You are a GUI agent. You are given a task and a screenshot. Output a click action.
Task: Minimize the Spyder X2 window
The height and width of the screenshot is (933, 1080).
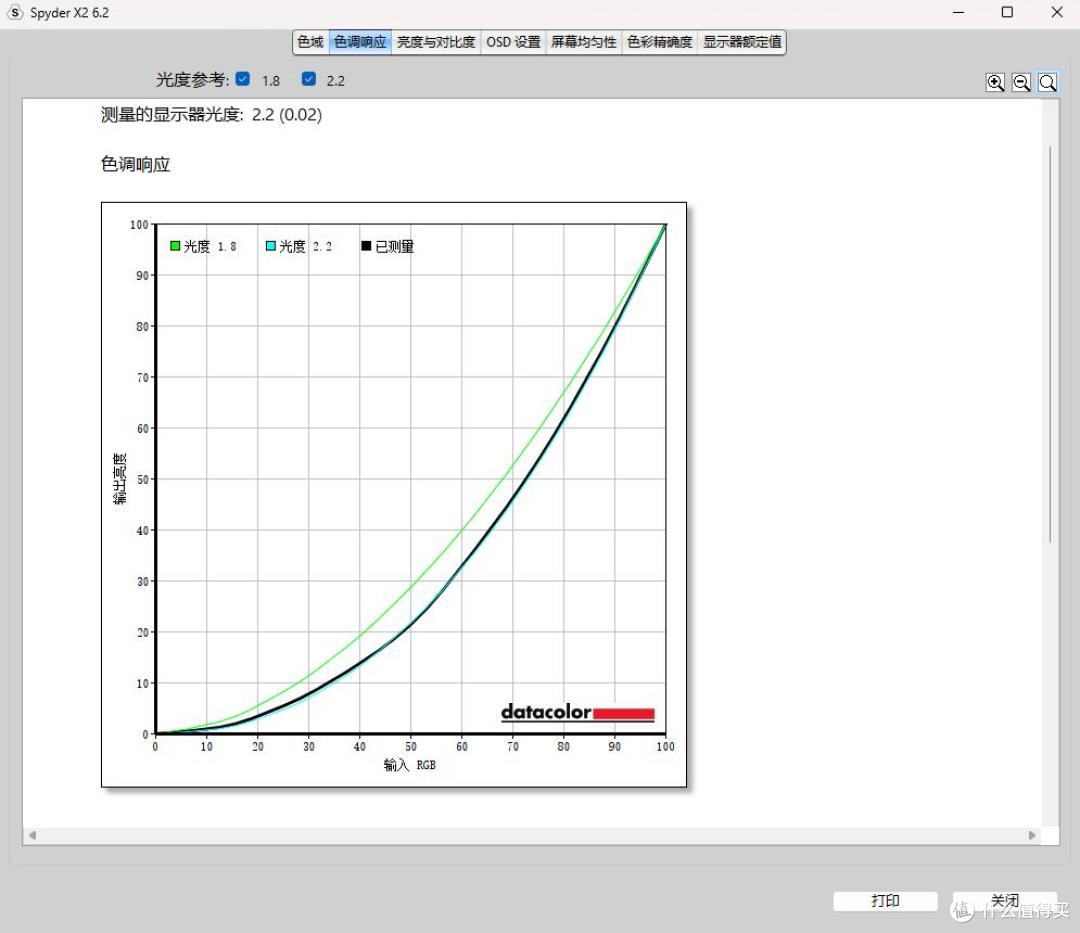coord(958,12)
